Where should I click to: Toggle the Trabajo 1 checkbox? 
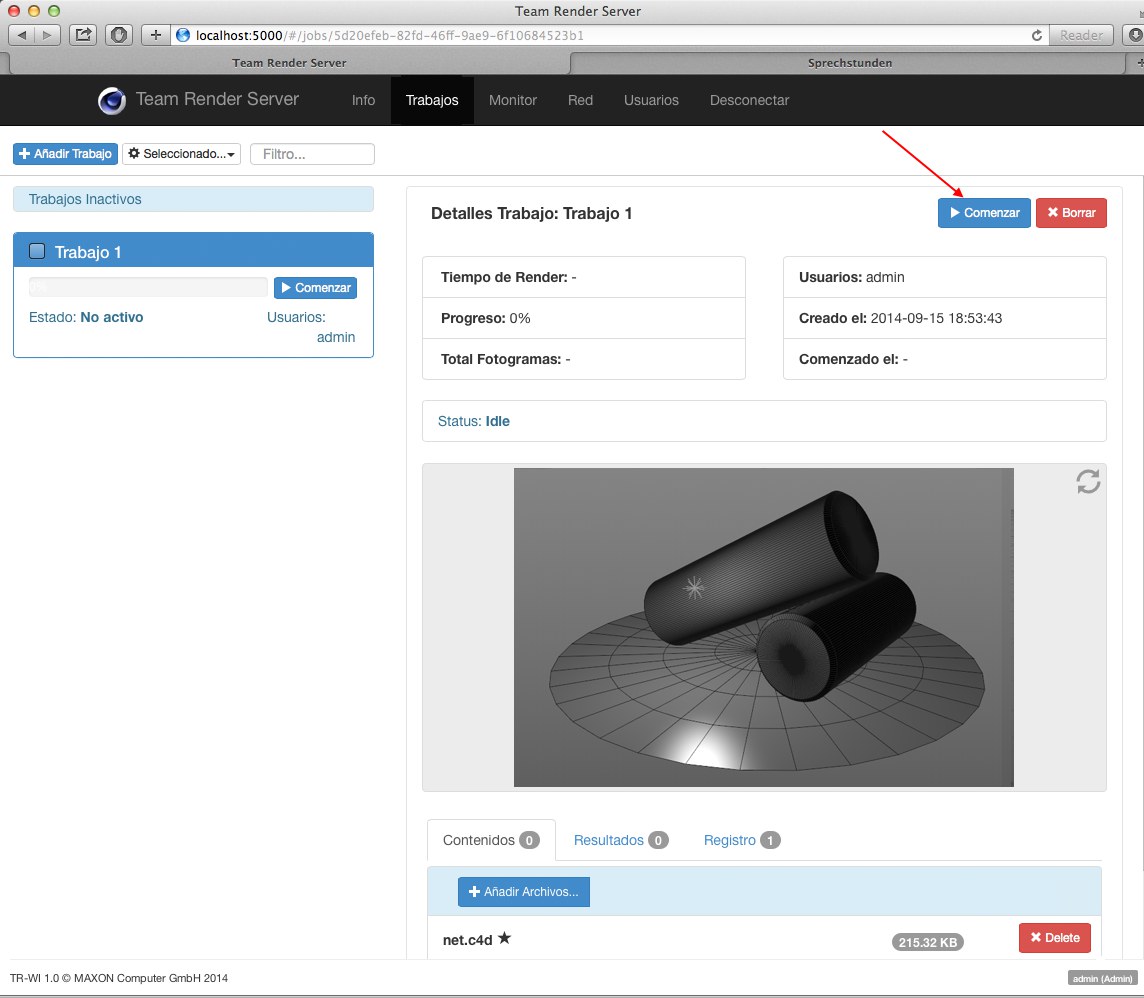point(38,251)
